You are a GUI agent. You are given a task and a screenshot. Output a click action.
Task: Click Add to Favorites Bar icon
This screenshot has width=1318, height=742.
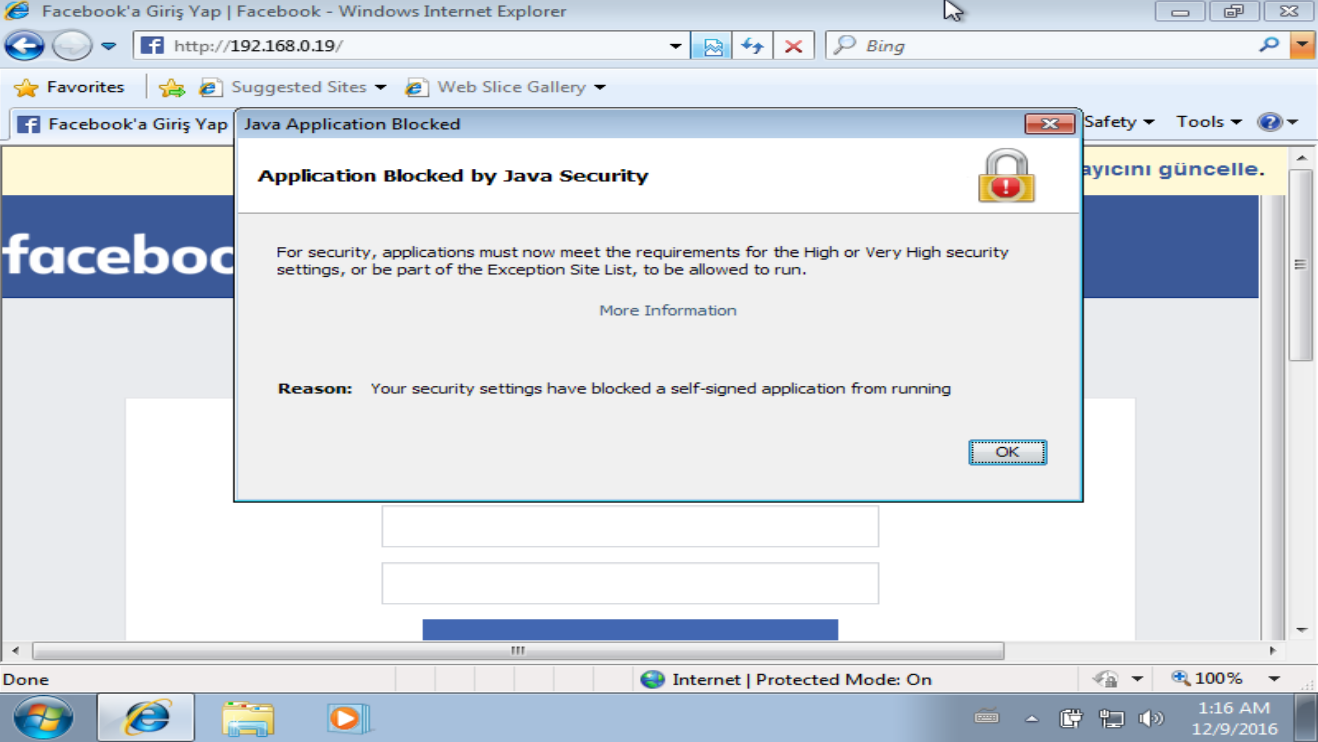coord(171,87)
